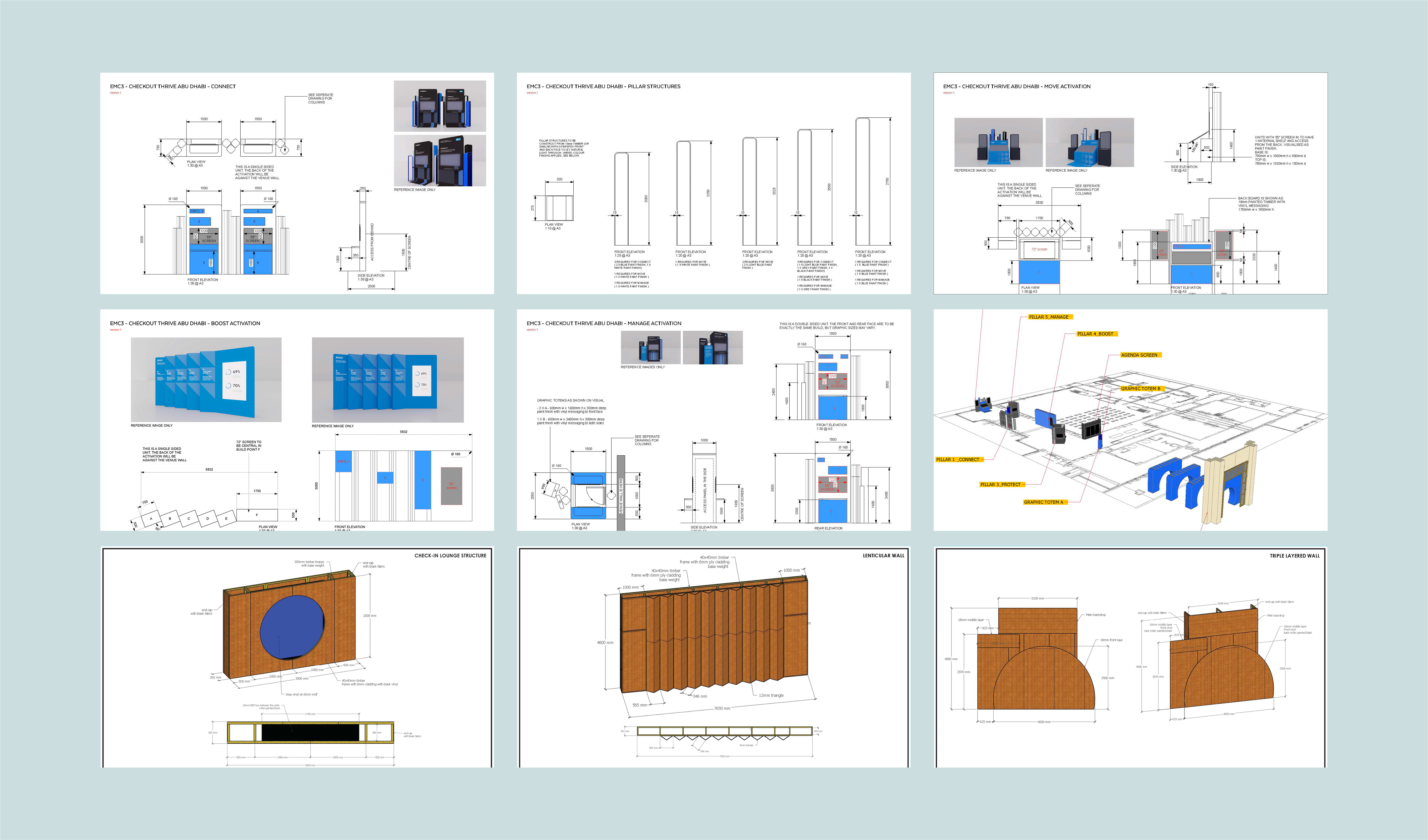This screenshot has height=840, width=1428.
Task: Click the Move Activation sheet title
Action: tap(1017, 87)
